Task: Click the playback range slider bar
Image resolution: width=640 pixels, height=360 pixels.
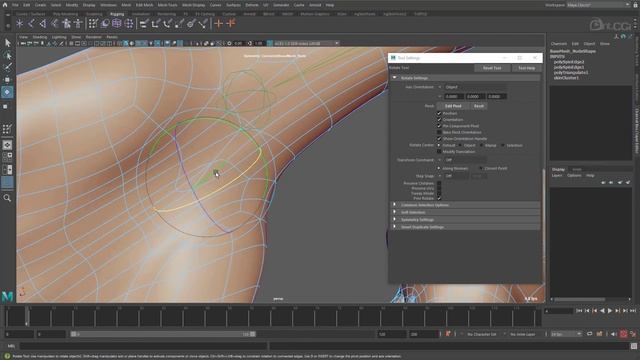Action: 163,334
